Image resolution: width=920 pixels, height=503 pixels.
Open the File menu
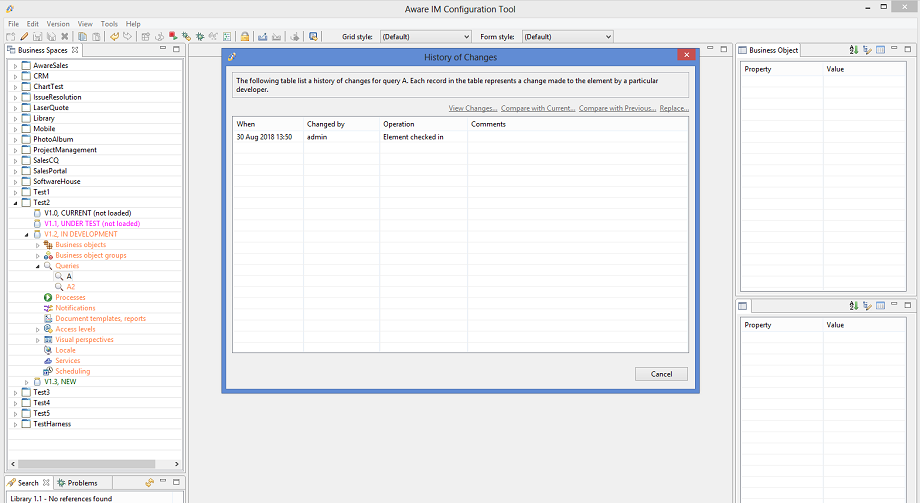(13, 24)
